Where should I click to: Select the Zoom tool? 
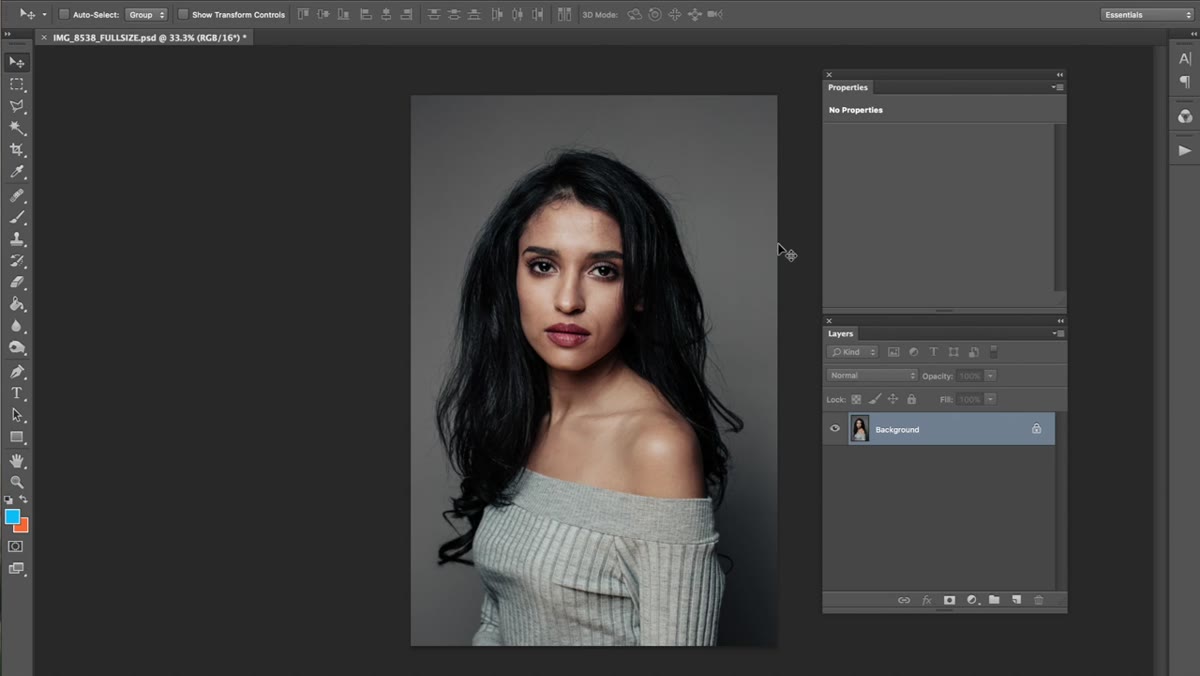click(x=17, y=482)
